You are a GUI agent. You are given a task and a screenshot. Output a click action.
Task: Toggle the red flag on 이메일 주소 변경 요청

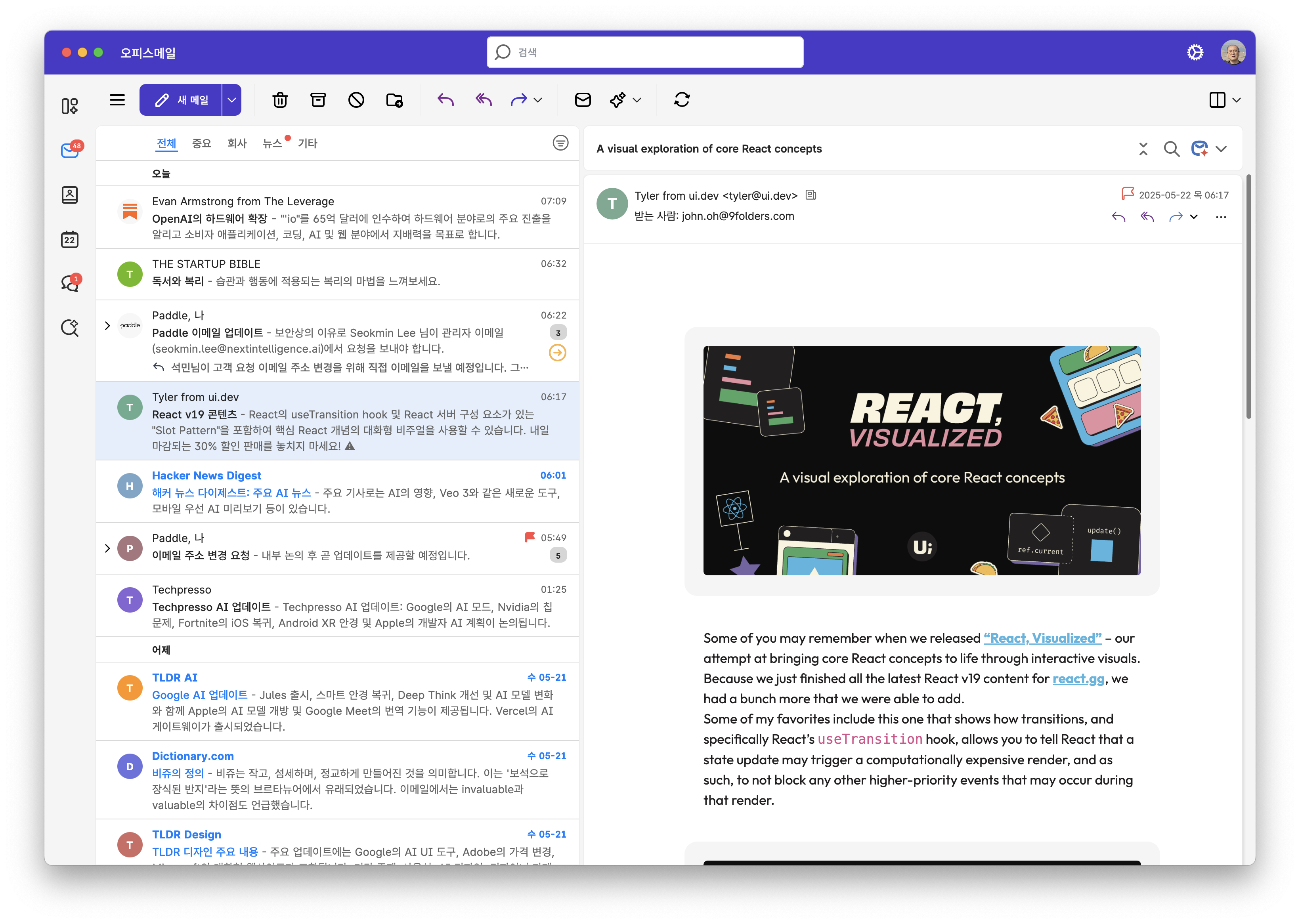coord(530,537)
